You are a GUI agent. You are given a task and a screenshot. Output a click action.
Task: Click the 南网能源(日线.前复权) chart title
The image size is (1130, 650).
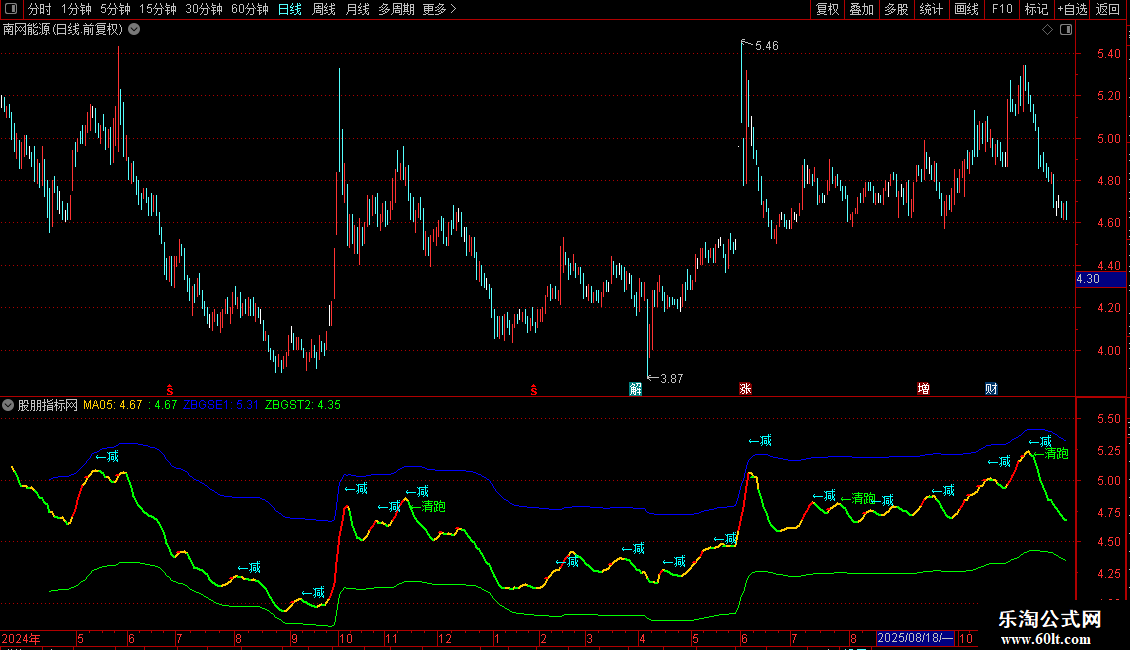click(x=63, y=30)
